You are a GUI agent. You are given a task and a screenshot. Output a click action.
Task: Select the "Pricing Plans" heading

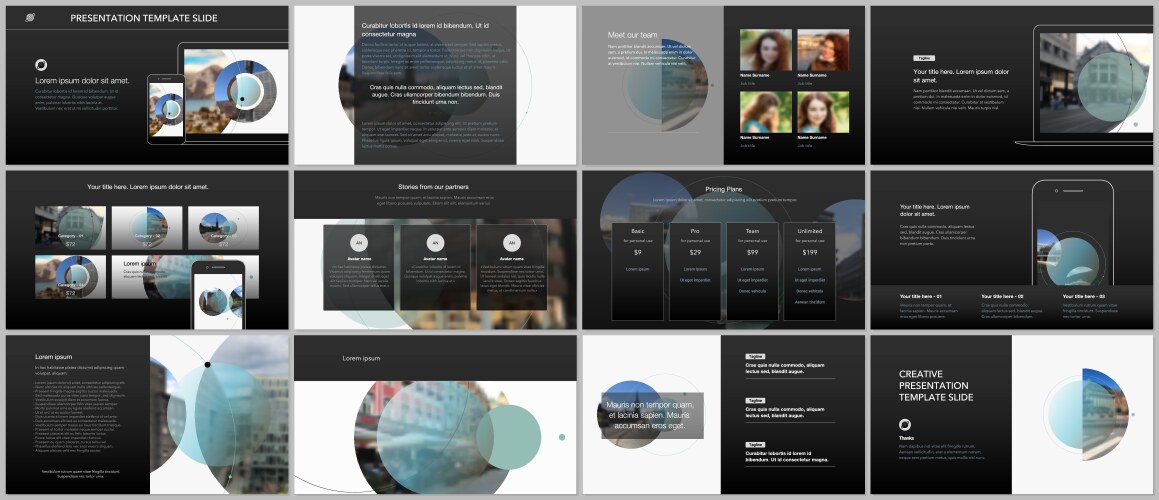click(x=724, y=189)
